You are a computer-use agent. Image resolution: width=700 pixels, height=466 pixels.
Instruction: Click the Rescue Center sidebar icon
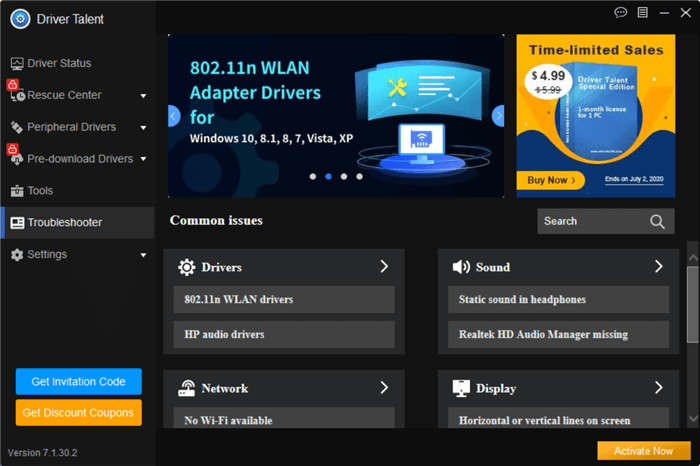[18, 96]
